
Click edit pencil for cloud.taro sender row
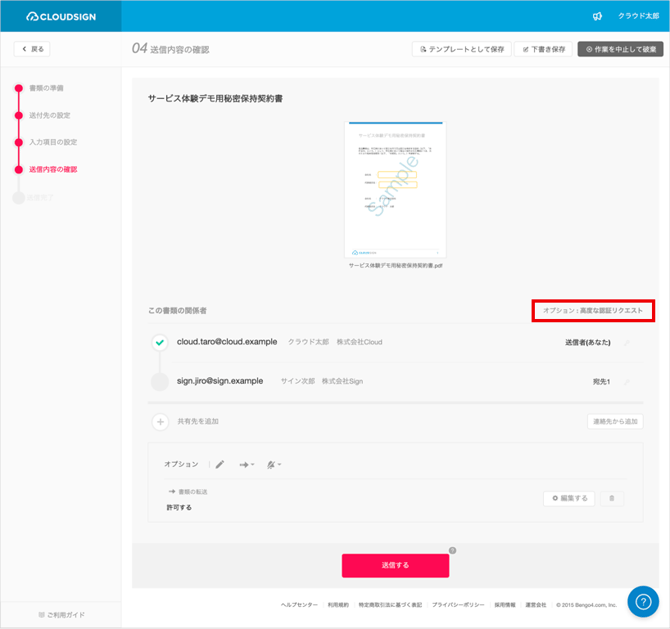coord(627,343)
